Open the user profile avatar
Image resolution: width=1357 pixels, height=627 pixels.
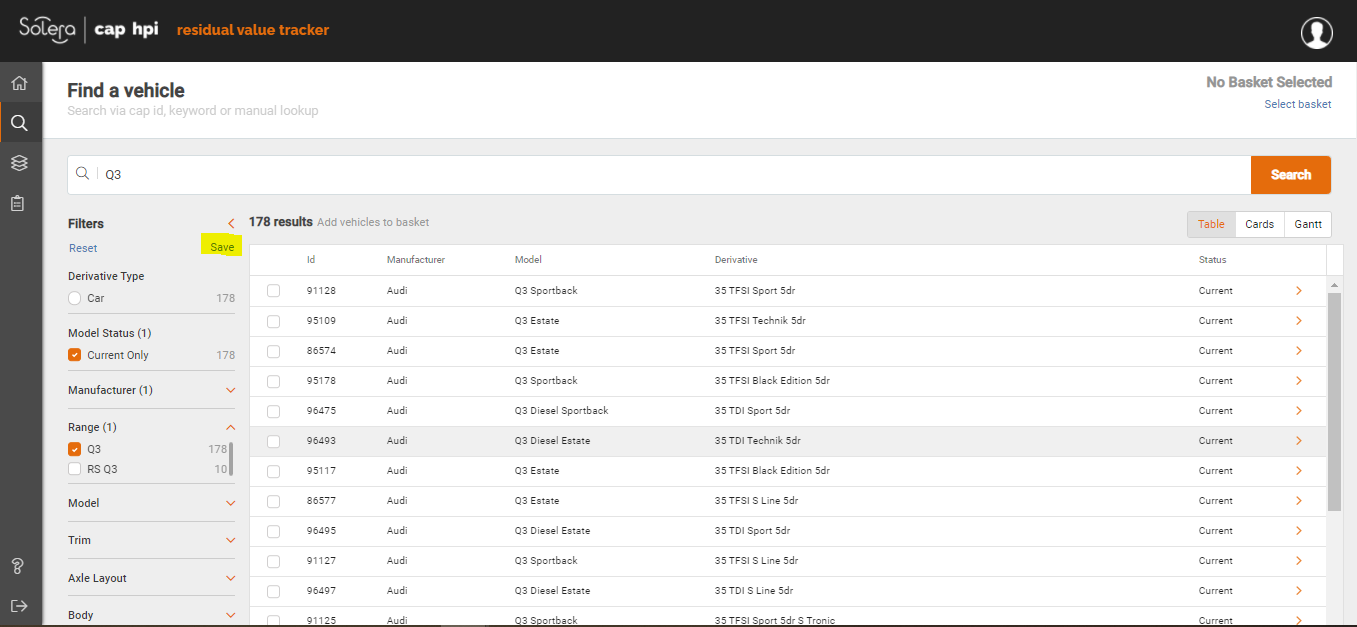(x=1316, y=31)
